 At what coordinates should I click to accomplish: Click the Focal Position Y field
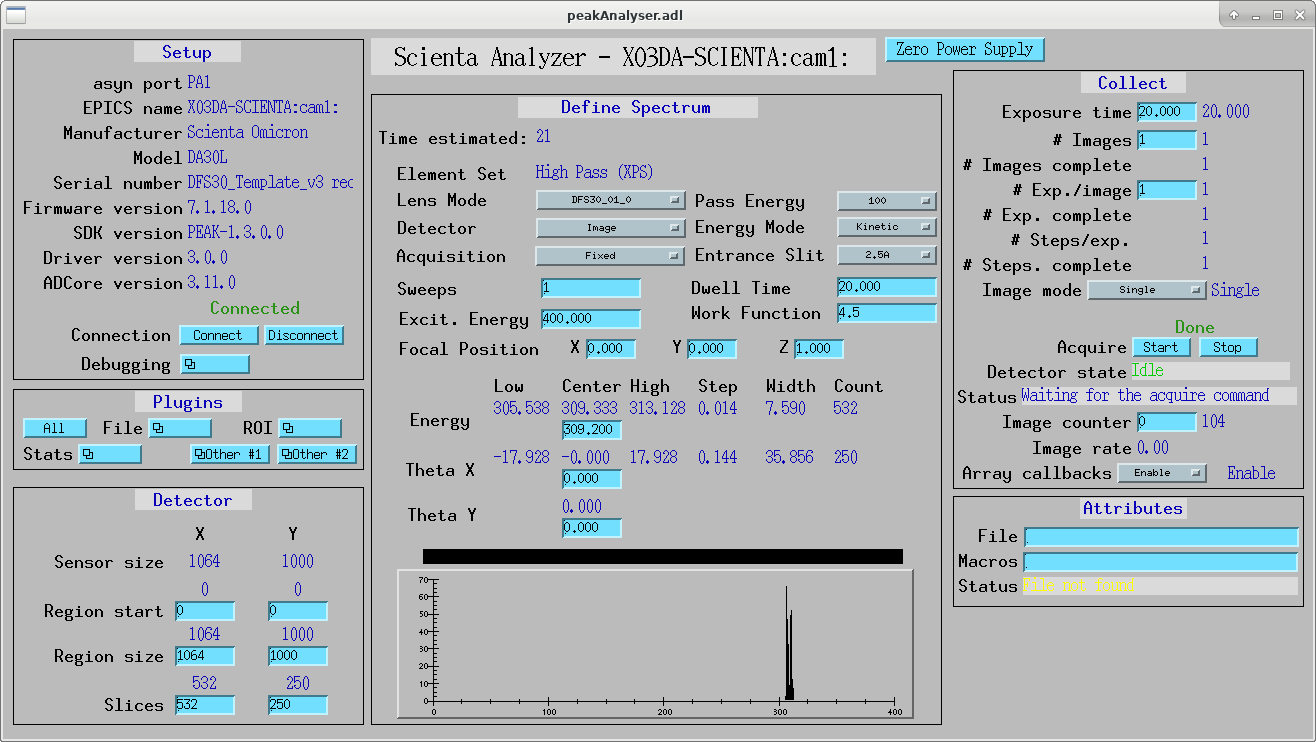712,349
